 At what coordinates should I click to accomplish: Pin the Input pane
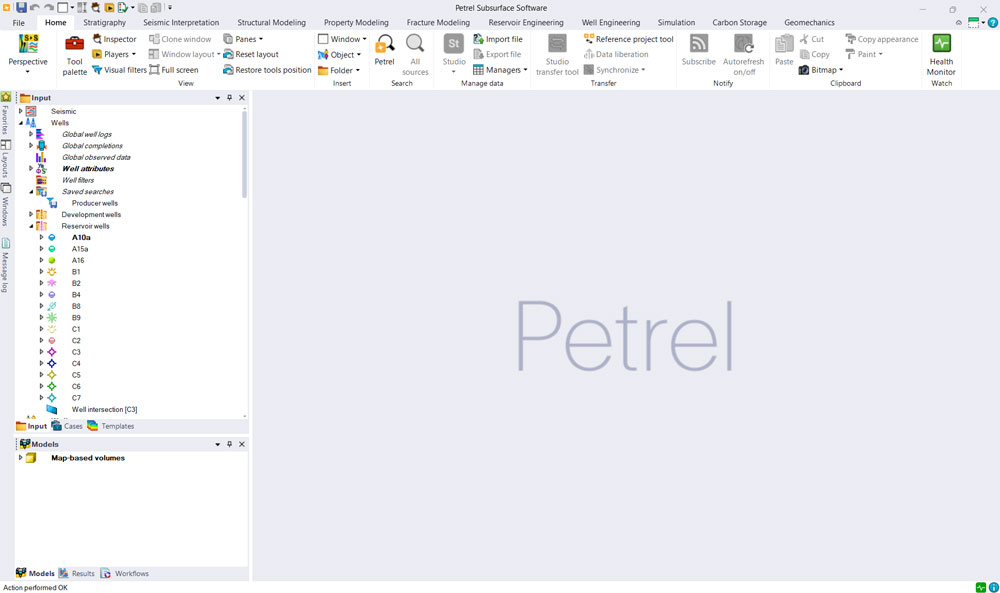pyautogui.click(x=230, y=98)
